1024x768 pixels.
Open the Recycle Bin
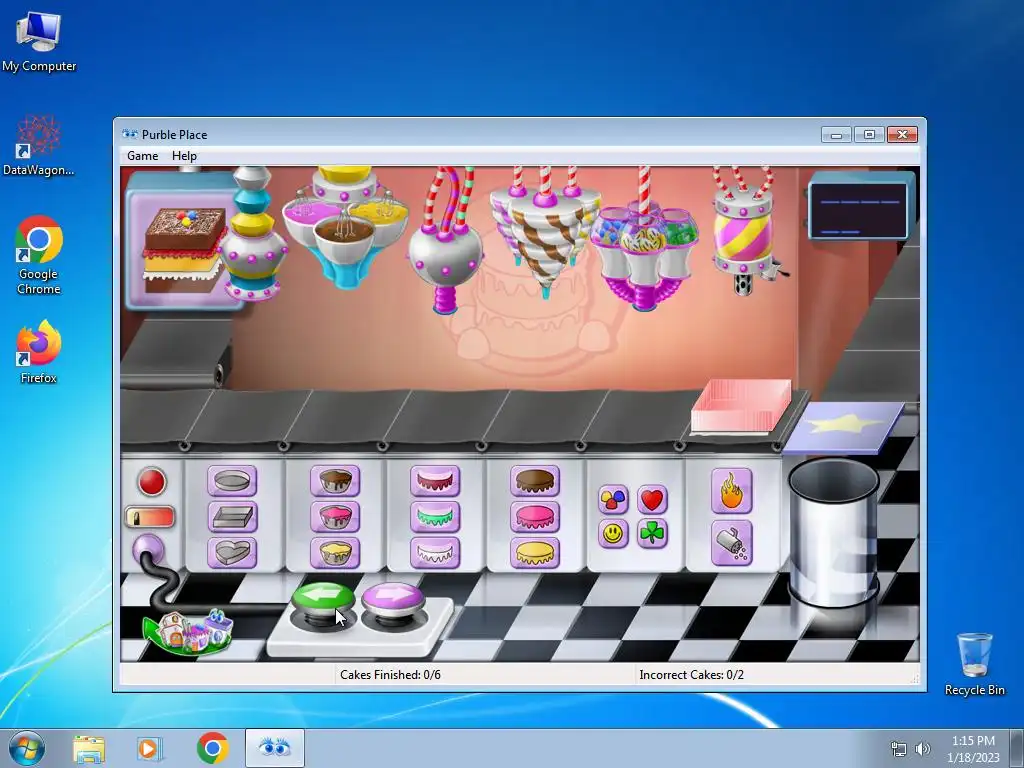(974, 664)
